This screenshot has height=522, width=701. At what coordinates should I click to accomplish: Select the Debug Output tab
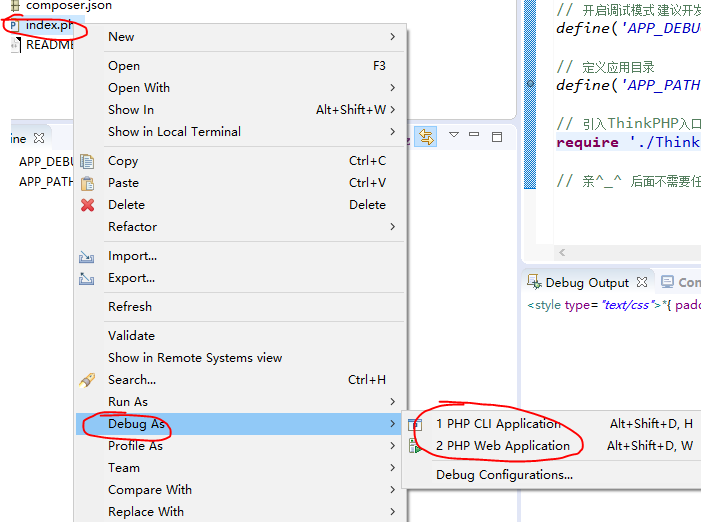pyautogui.click(x=587, y=282)
